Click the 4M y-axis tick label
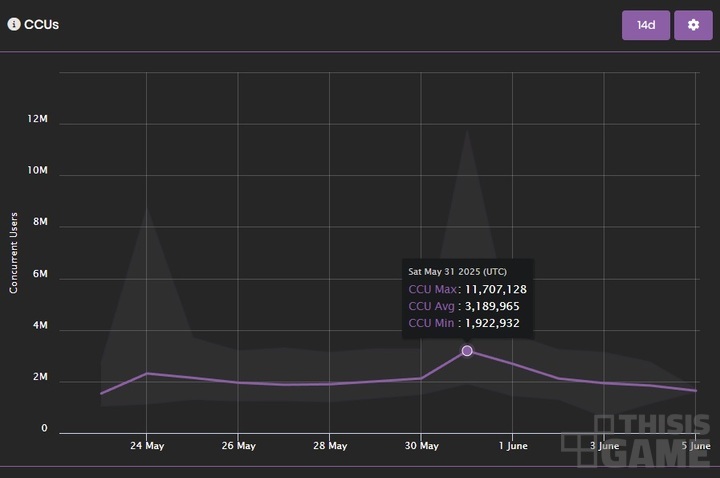The image size is (720, 478). click(40, 326)
